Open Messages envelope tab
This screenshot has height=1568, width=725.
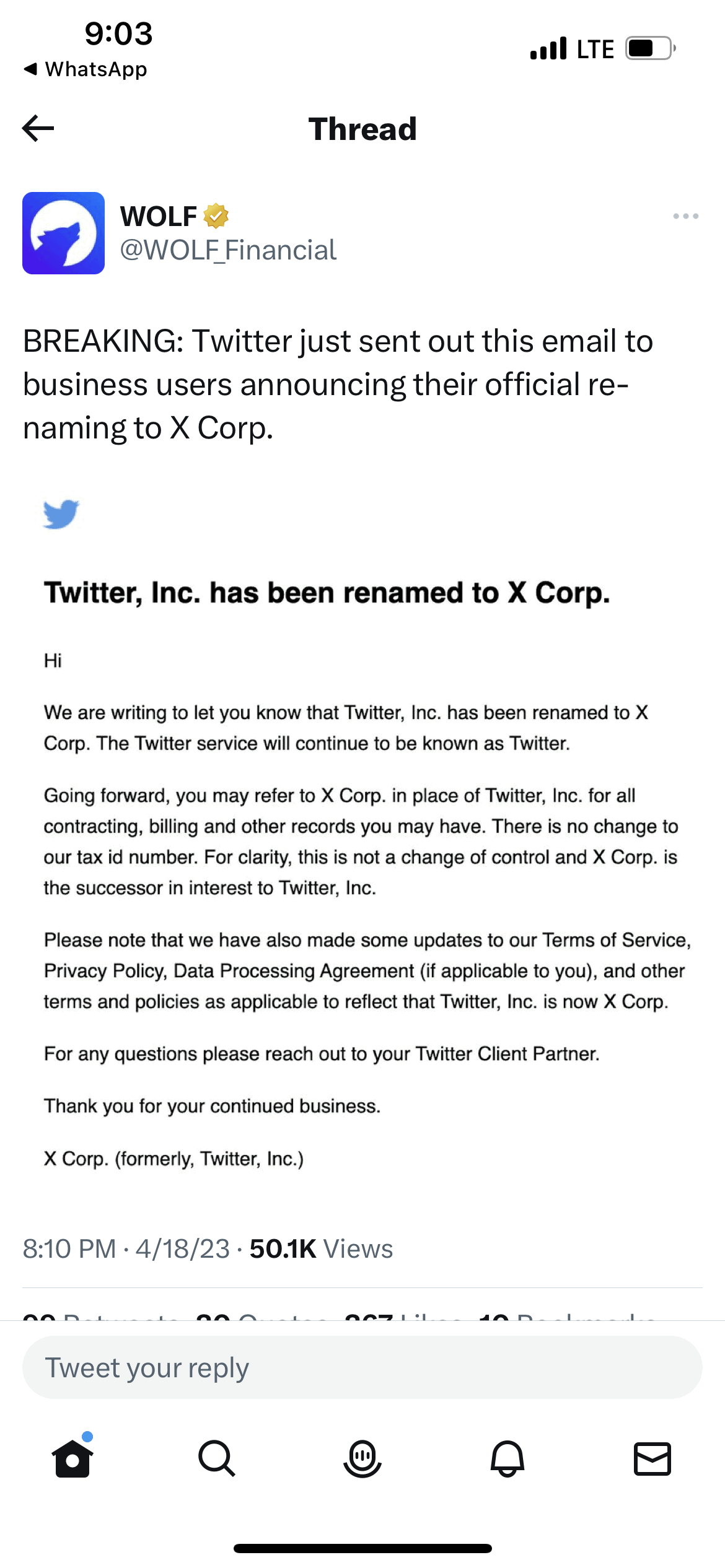652,1458
